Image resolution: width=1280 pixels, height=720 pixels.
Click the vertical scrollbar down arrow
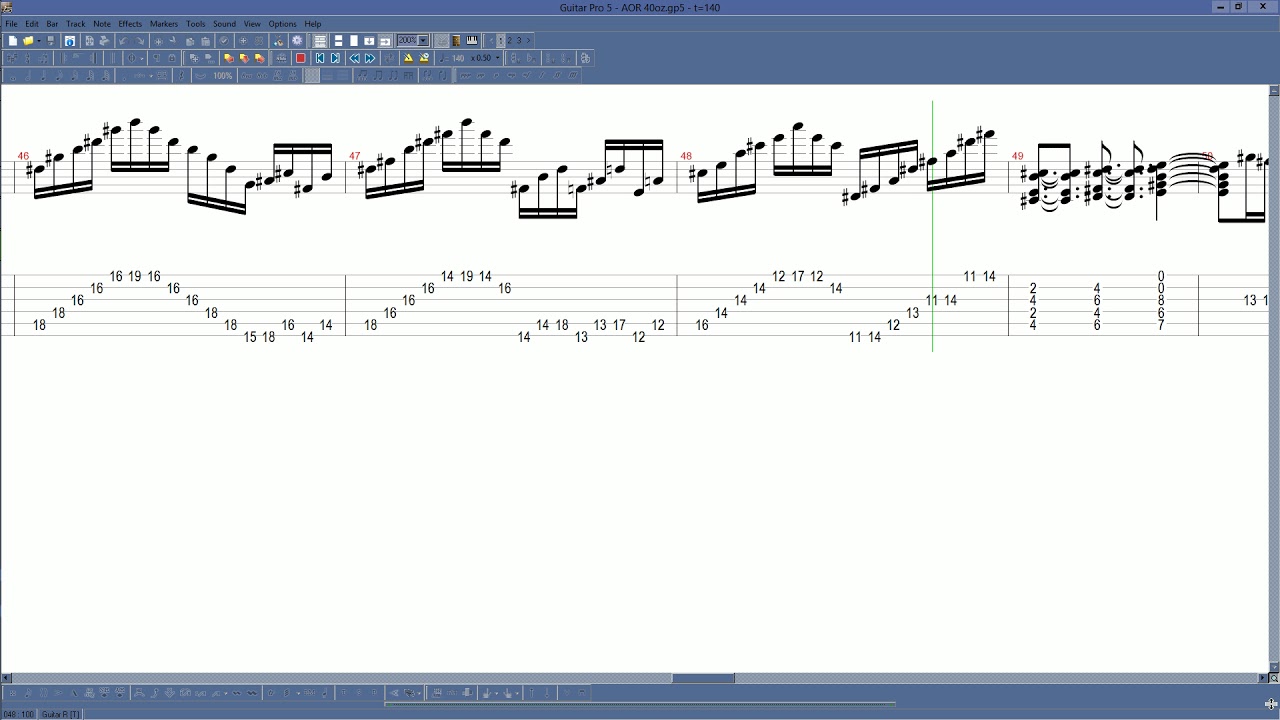1274,667
